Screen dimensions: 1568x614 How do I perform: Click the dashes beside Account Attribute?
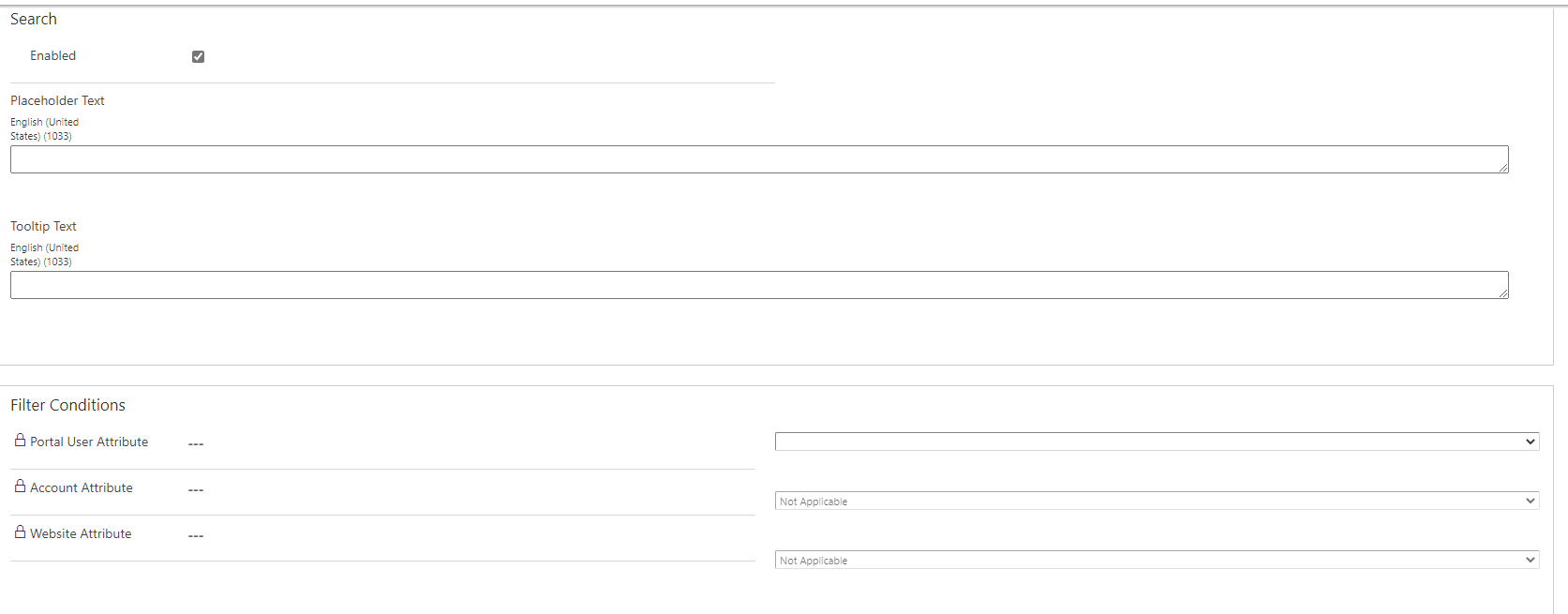[195, 488]
